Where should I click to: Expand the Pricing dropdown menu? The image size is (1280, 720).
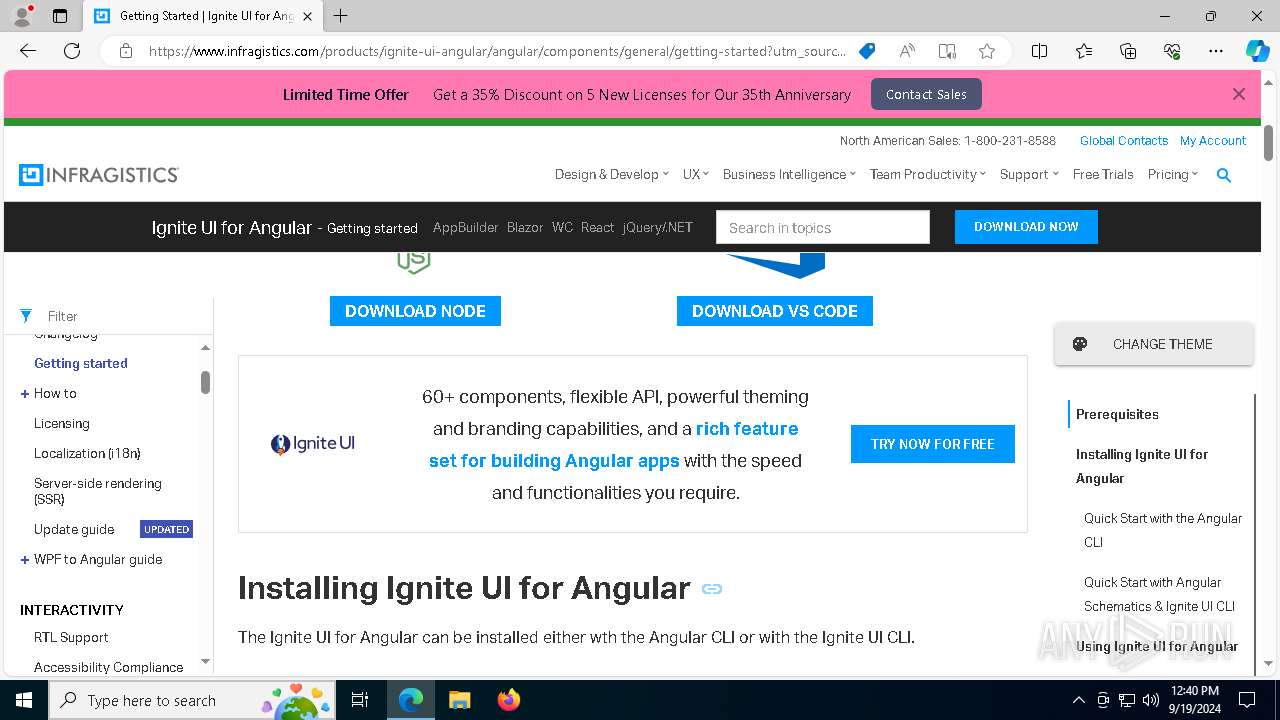1173,174
